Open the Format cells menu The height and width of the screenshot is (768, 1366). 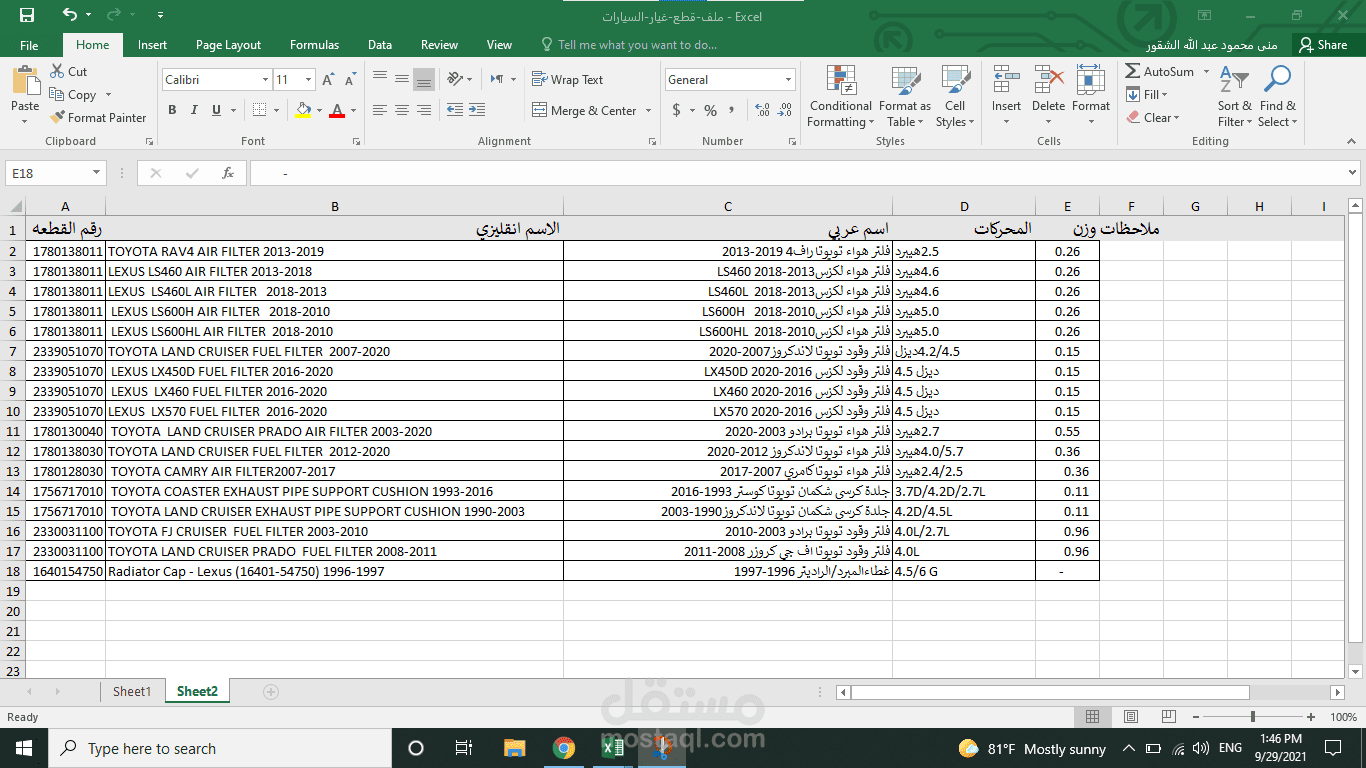point(1091,97)
